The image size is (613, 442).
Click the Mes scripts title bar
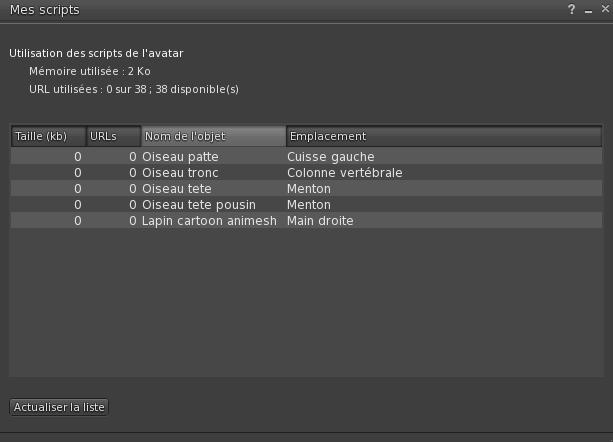[x=280, y=9]
